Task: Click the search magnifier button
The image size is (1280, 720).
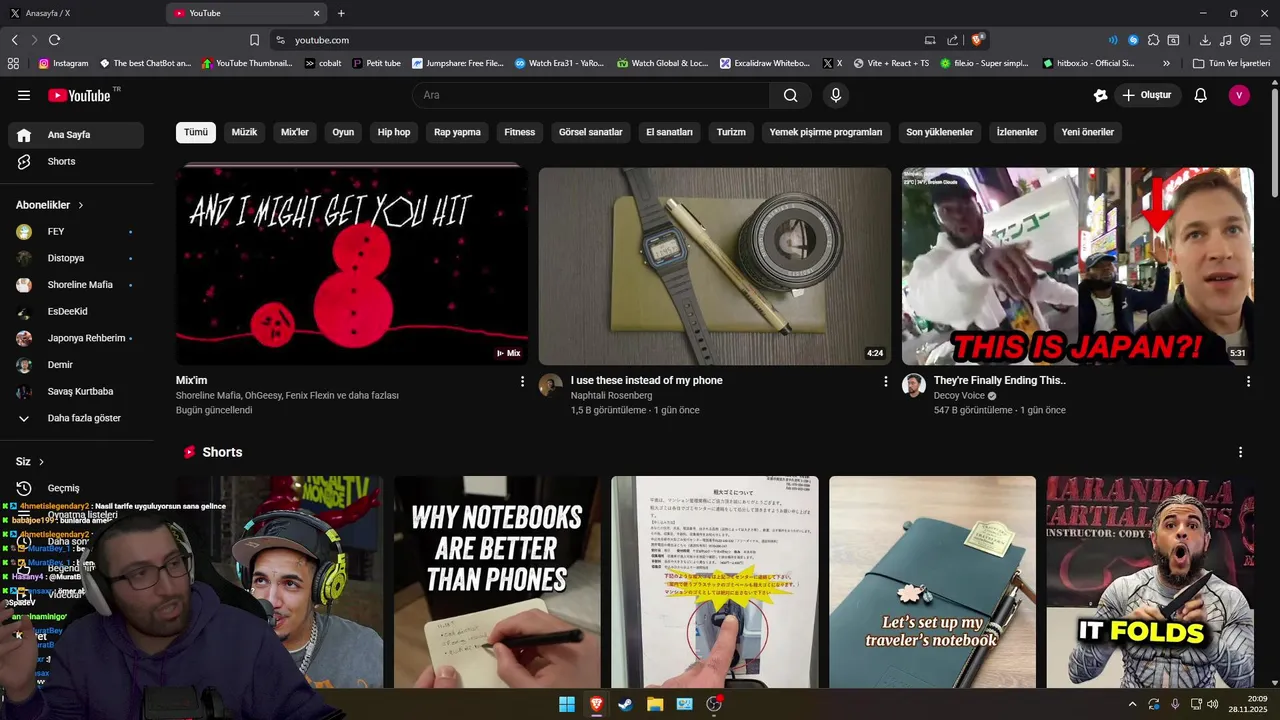Action: (x=791, y=95)
